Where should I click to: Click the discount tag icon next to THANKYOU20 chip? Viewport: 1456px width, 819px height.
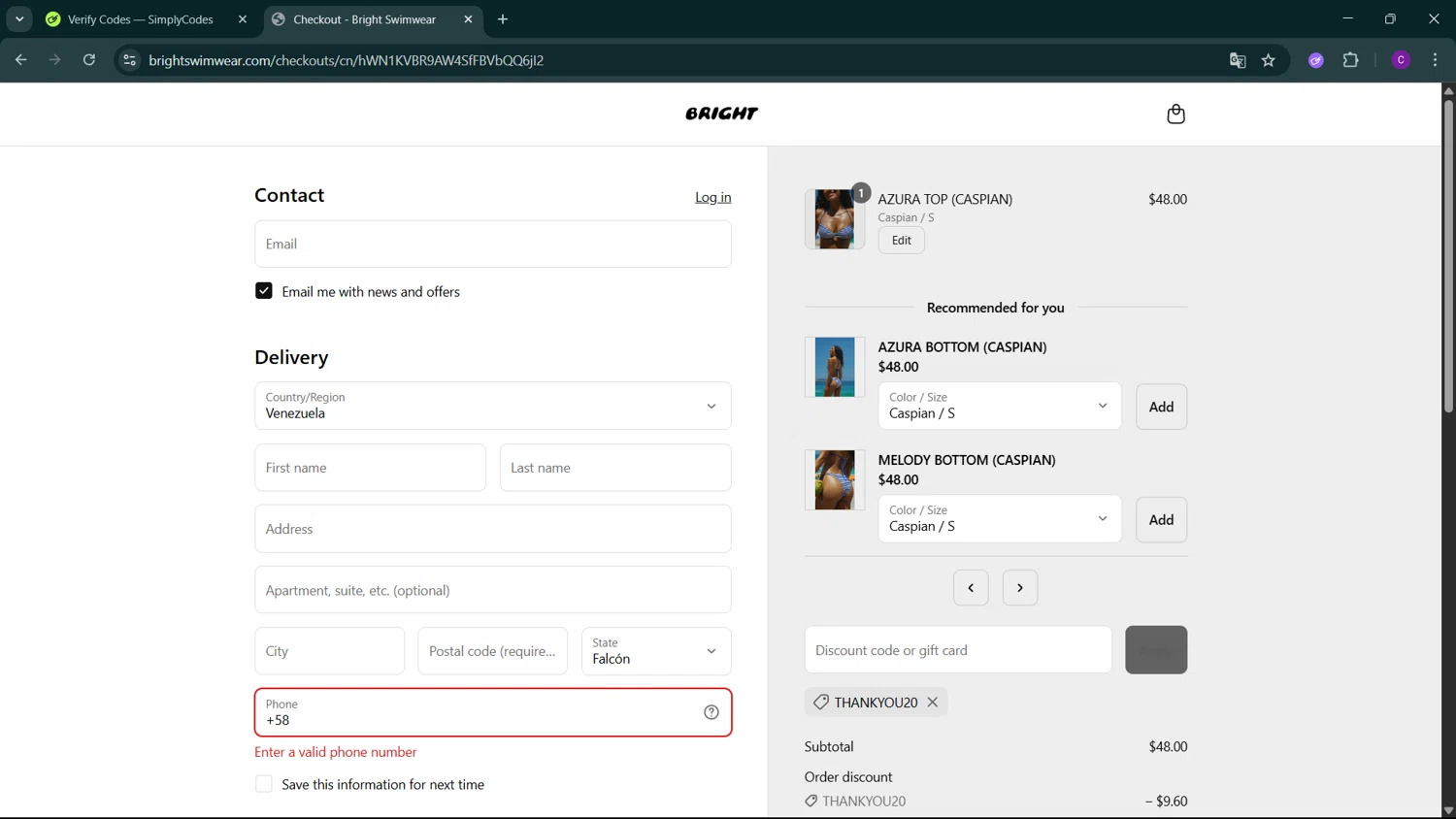point(821,702)
